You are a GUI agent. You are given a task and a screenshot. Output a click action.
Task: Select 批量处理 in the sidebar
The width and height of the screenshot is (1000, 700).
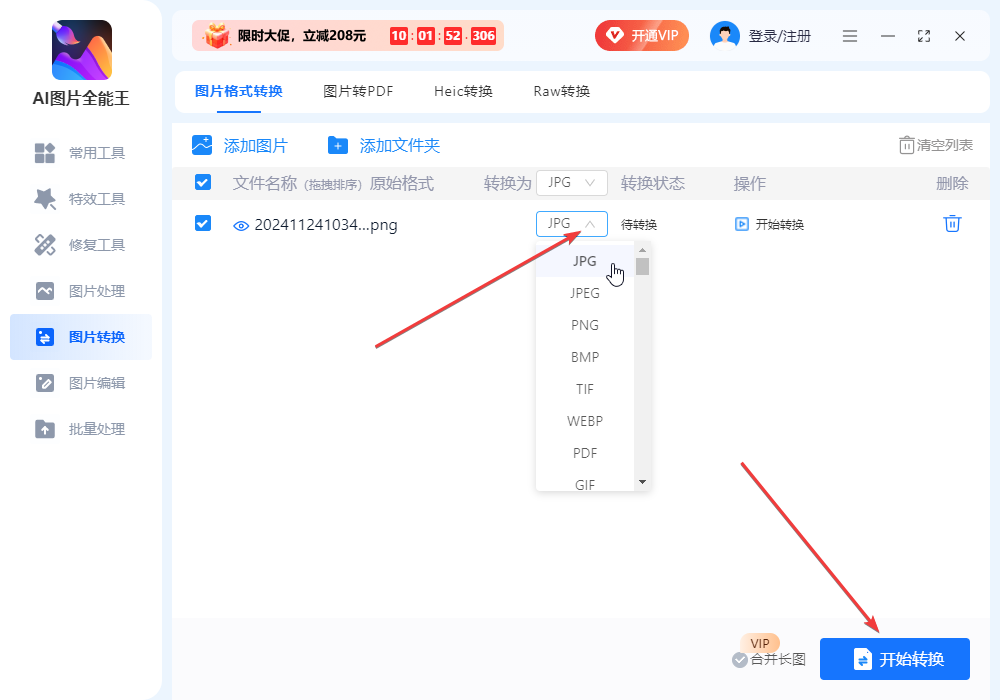point(80,428)
